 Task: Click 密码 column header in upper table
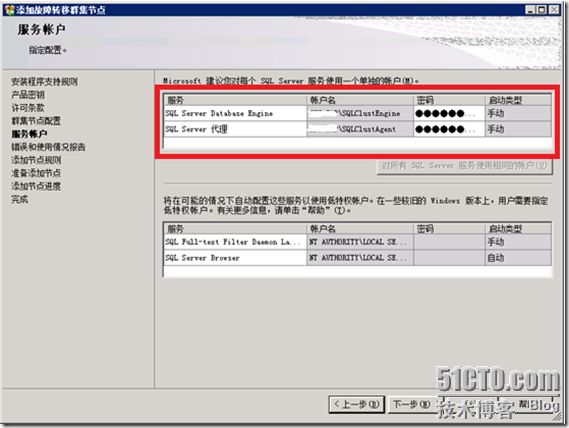pos(449,100)
